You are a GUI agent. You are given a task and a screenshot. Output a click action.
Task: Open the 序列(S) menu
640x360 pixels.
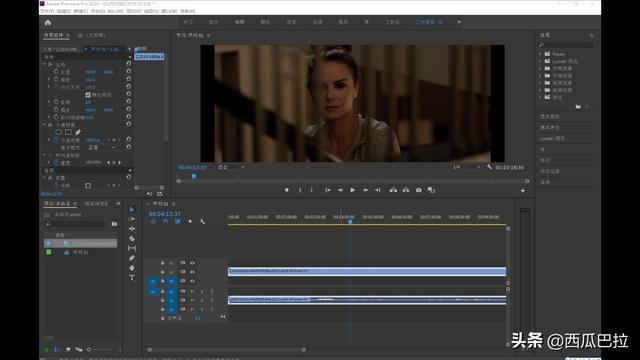98,11
